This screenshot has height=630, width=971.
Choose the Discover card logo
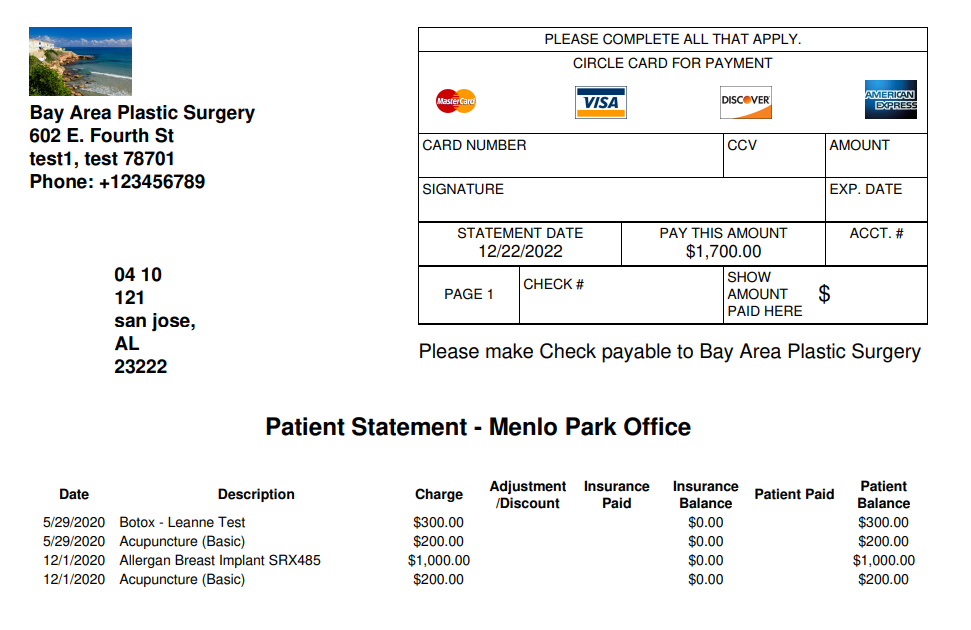tap(746, 102)
